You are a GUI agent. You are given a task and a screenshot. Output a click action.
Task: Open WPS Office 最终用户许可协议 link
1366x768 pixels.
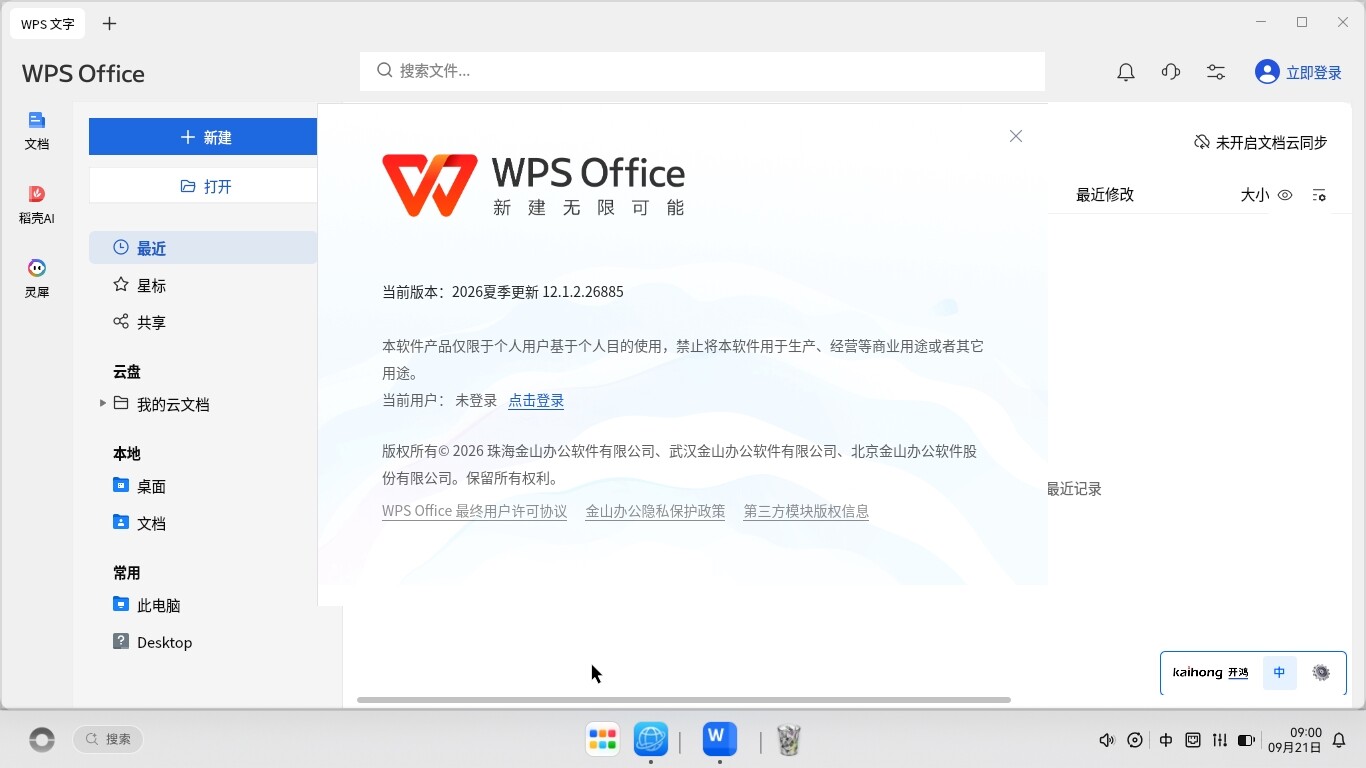click(x=474, y=511)
